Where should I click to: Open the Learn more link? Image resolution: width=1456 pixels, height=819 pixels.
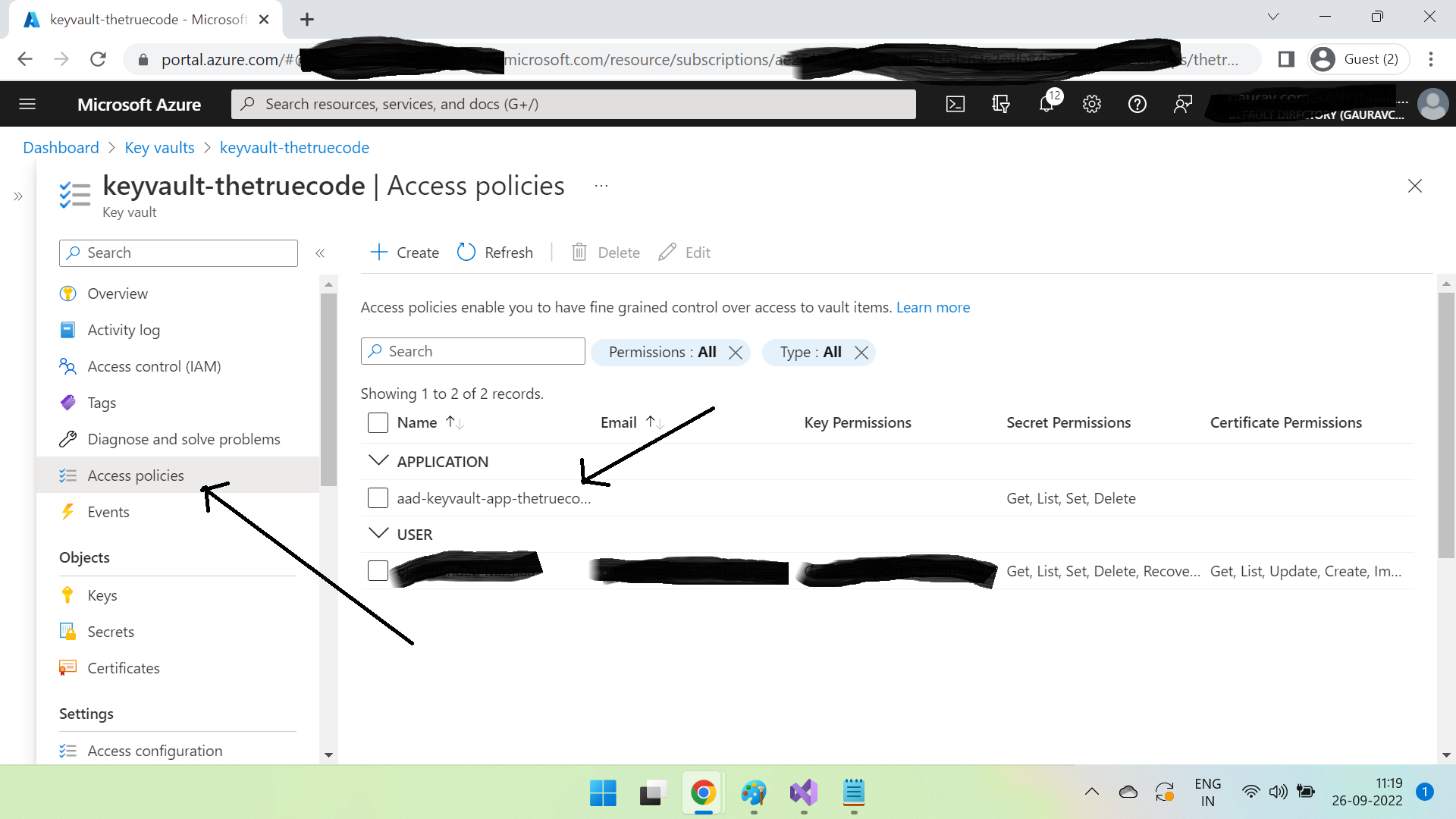(933, 307)
